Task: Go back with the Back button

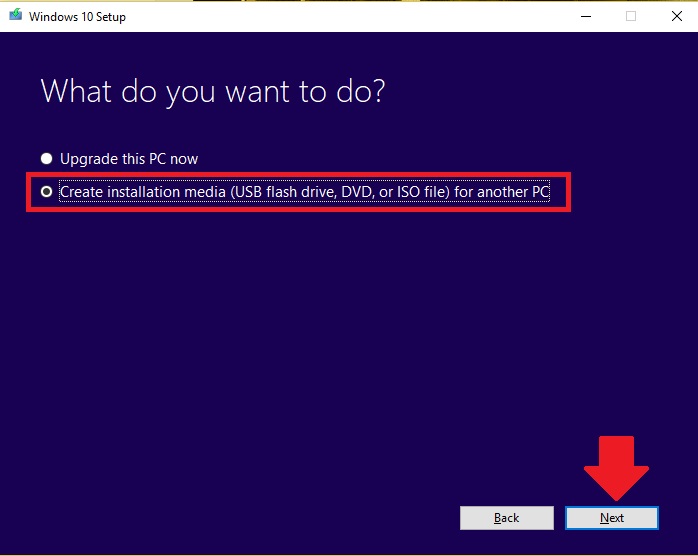Action: pyautogui.click(x=507, y=518)
